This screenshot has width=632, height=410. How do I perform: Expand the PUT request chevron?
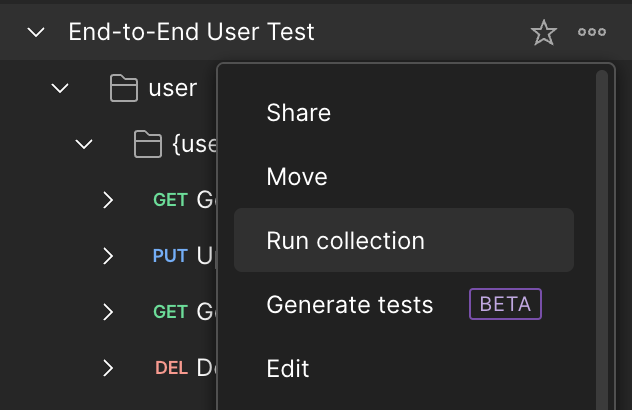click(x=108, y=256)
